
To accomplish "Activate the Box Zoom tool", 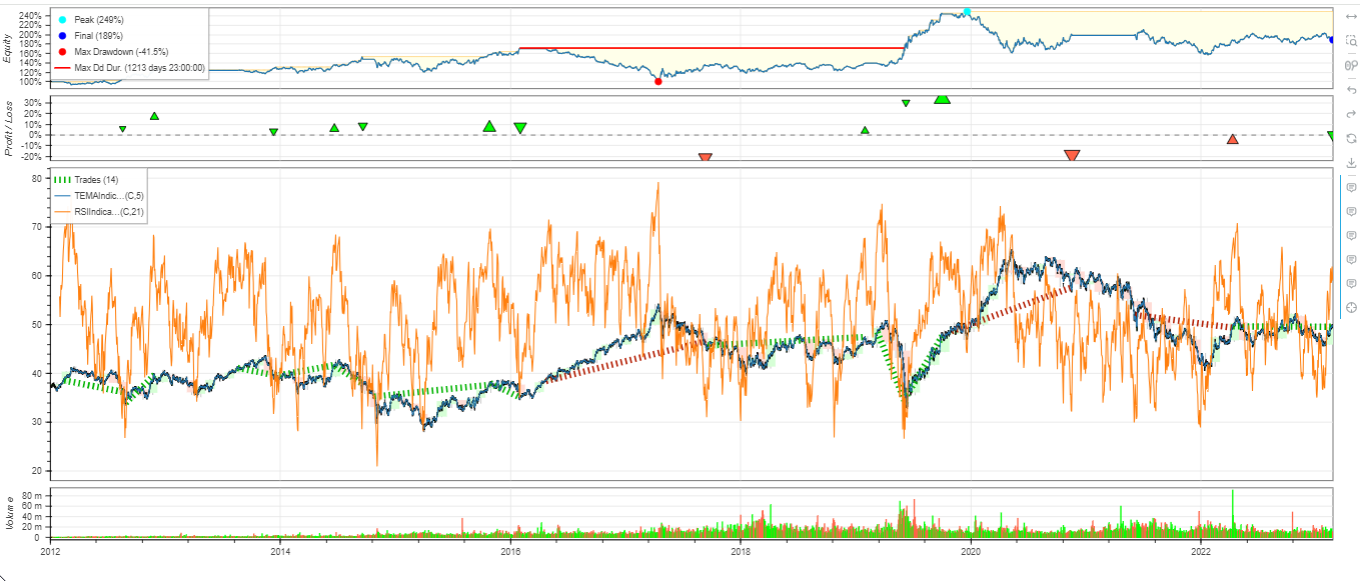I will tap(1351, 41).
